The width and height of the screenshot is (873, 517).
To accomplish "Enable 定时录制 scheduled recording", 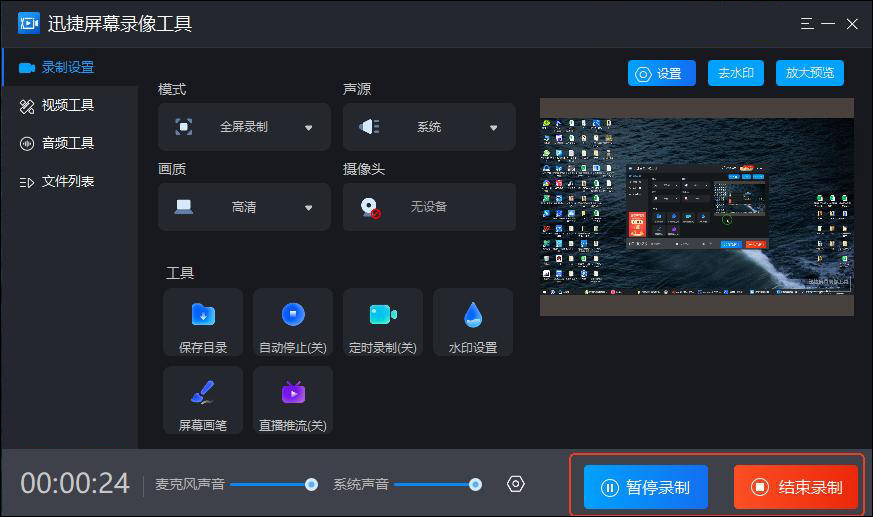I will pos(383,322).
